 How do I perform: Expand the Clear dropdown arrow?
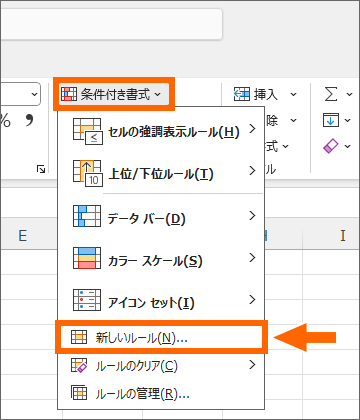(348, 146)
